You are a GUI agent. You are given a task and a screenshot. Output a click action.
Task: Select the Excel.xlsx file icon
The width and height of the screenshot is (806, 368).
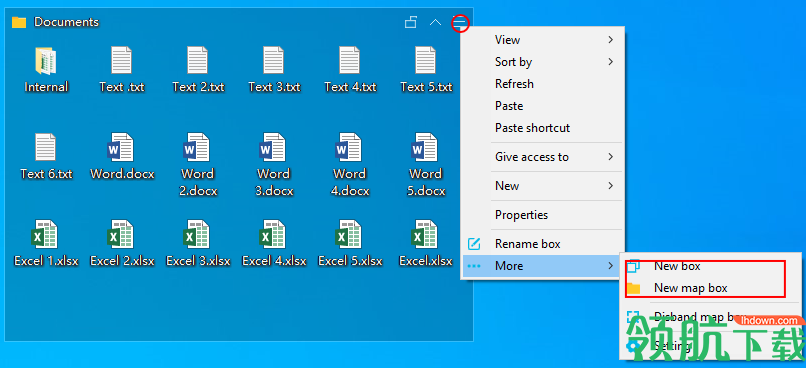click(x=425, y=234)
